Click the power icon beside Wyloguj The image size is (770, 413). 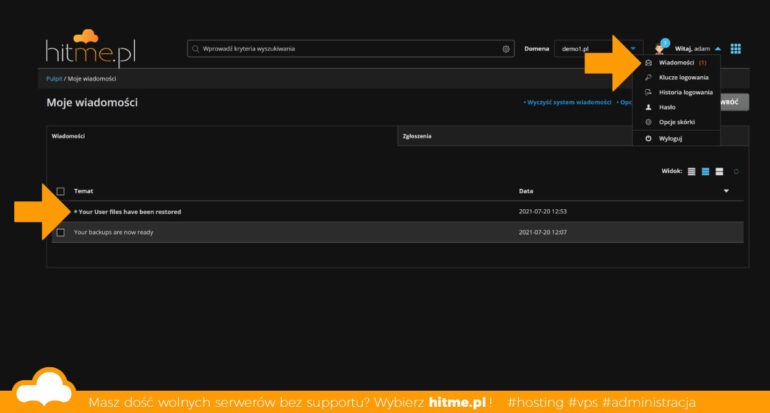[648, 138]
